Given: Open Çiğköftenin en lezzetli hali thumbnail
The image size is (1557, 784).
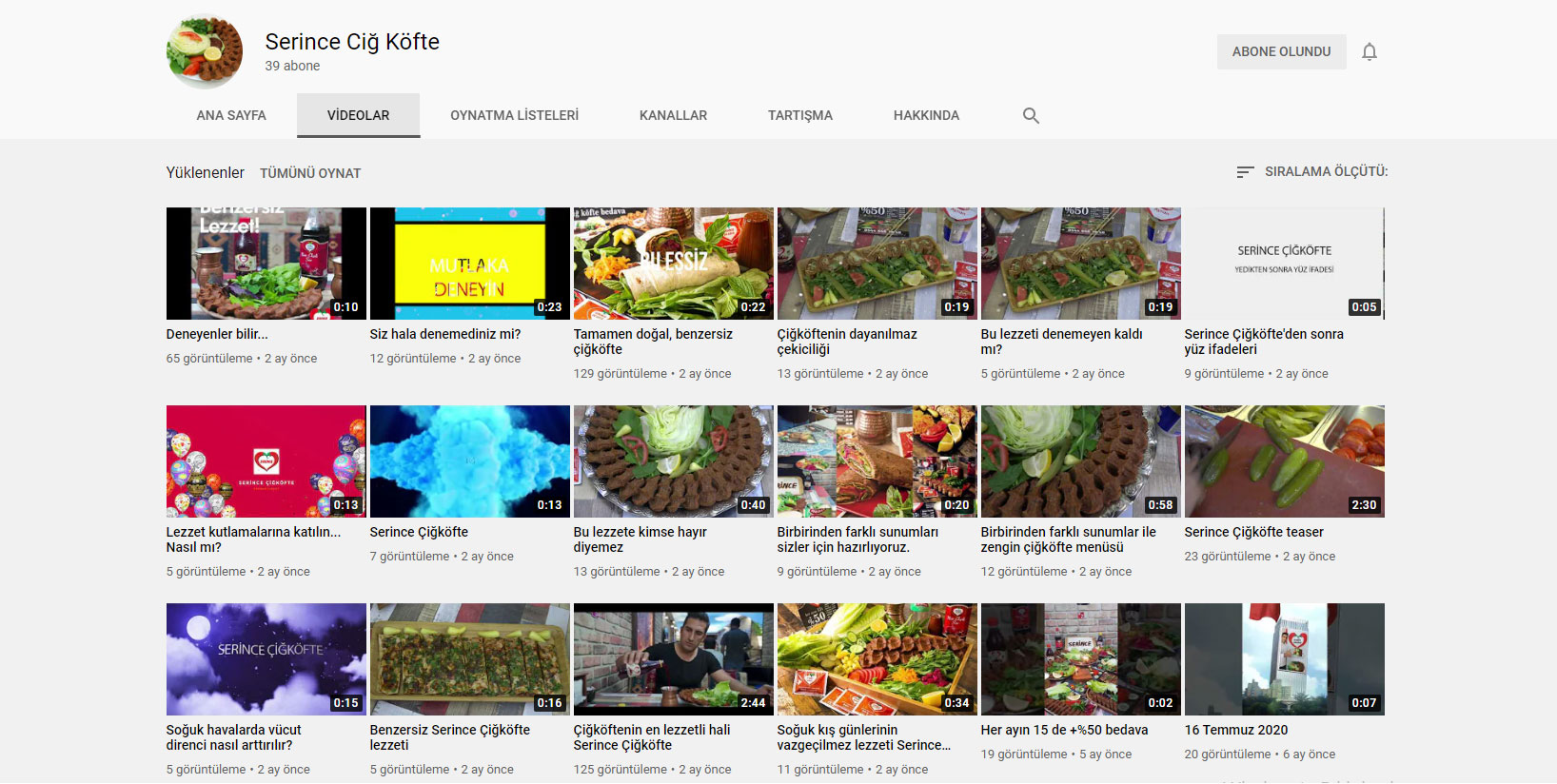Looking at the screenshot, I should 674,659.
